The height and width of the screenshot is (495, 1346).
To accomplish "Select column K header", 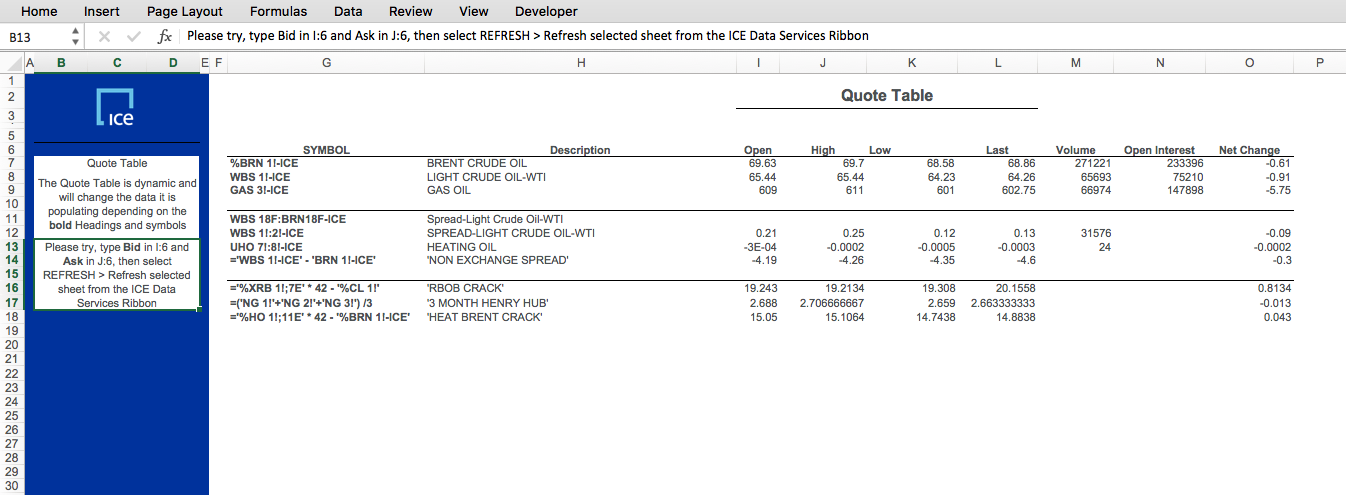I will (x=911, y=63).
